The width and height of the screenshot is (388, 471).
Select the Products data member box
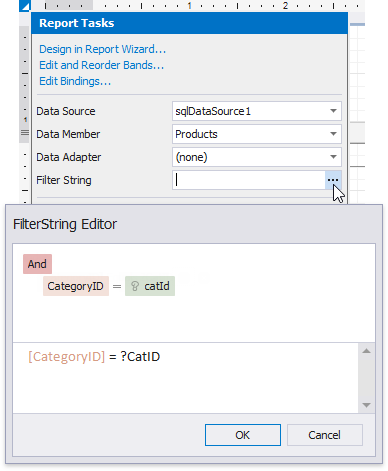coord(257,134)
